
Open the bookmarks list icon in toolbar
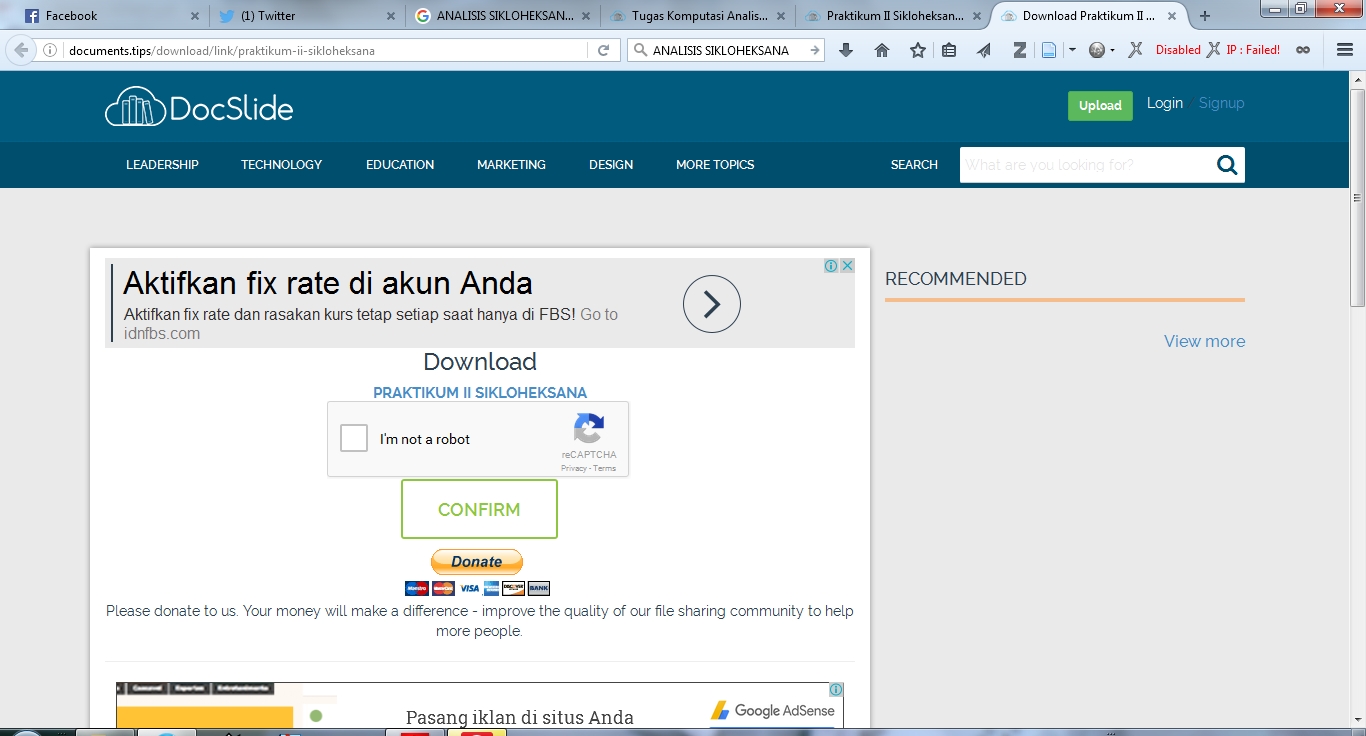pyautogui.click(x=949, y=50)
